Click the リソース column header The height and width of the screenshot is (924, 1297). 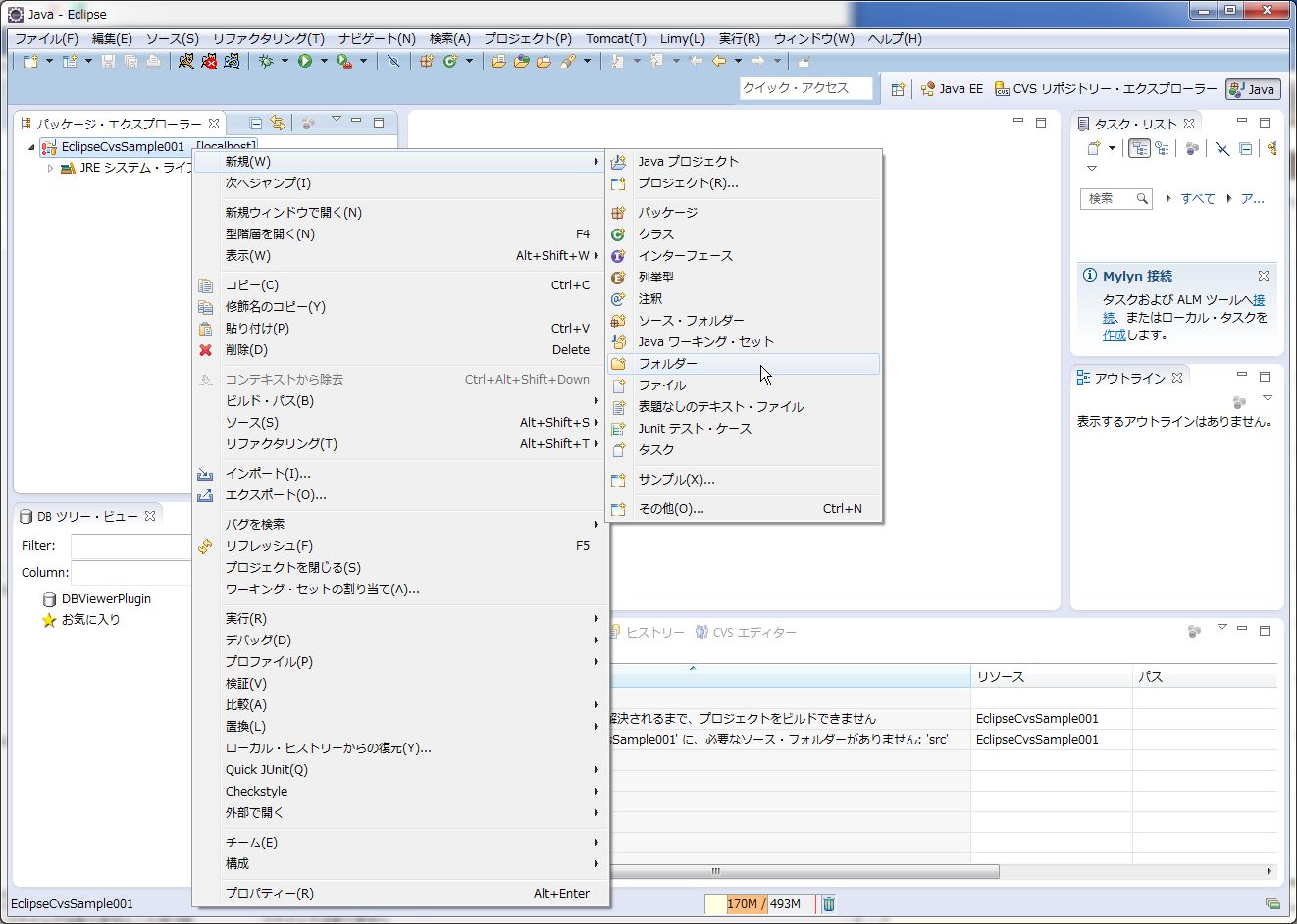coord(1052,677)
